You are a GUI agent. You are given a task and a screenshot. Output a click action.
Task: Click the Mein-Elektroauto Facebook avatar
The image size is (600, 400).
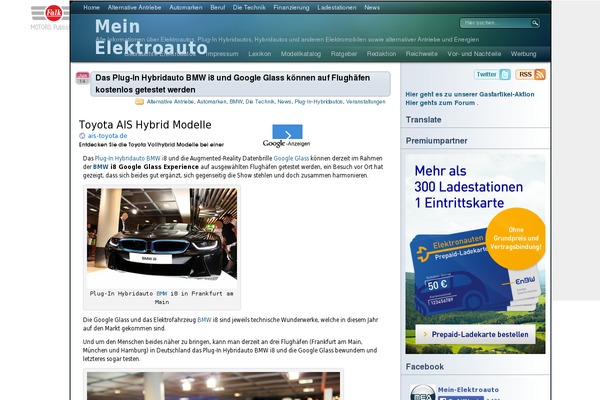point(422,392)
